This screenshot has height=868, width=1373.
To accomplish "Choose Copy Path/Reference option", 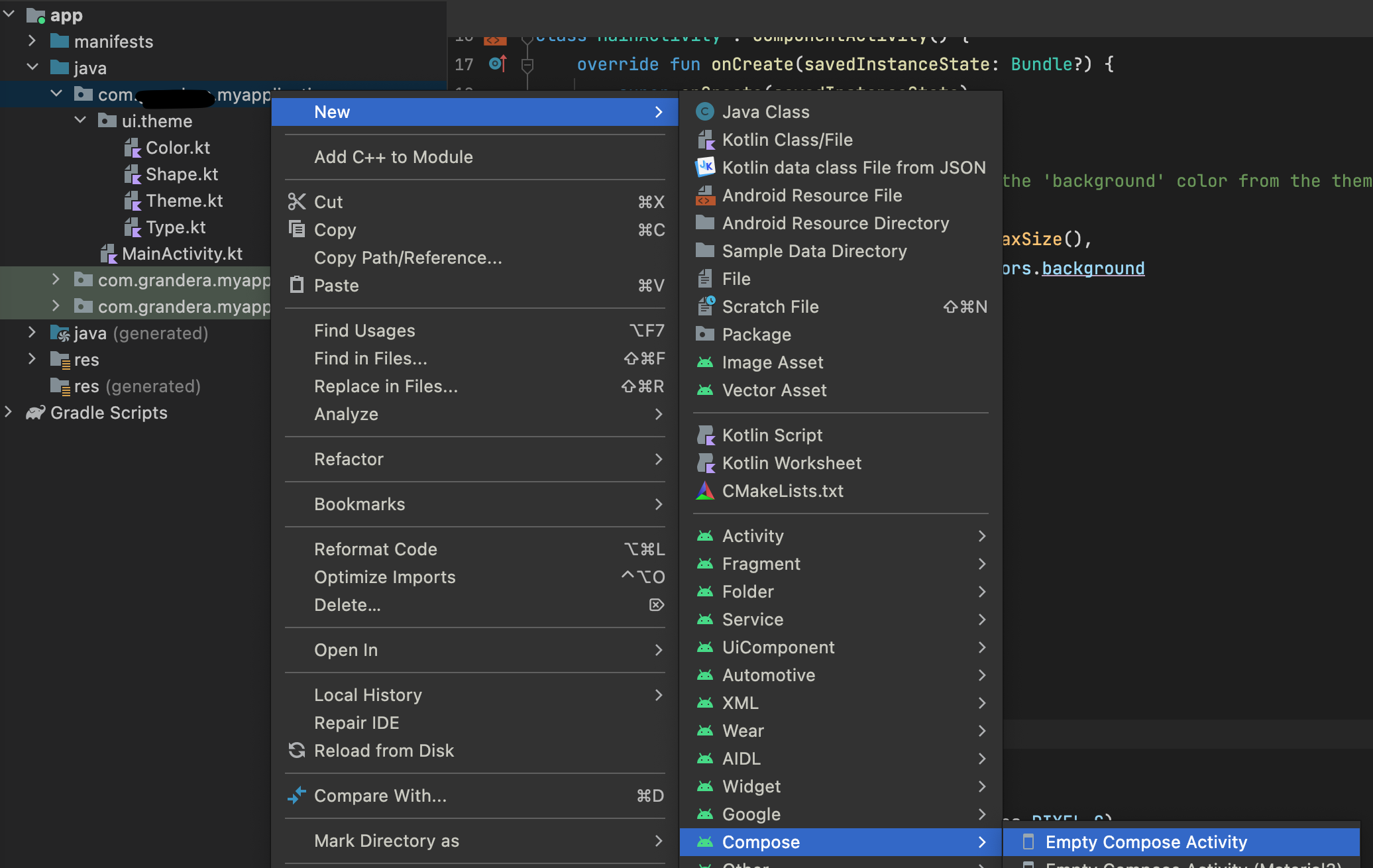I will pos(408,258).
